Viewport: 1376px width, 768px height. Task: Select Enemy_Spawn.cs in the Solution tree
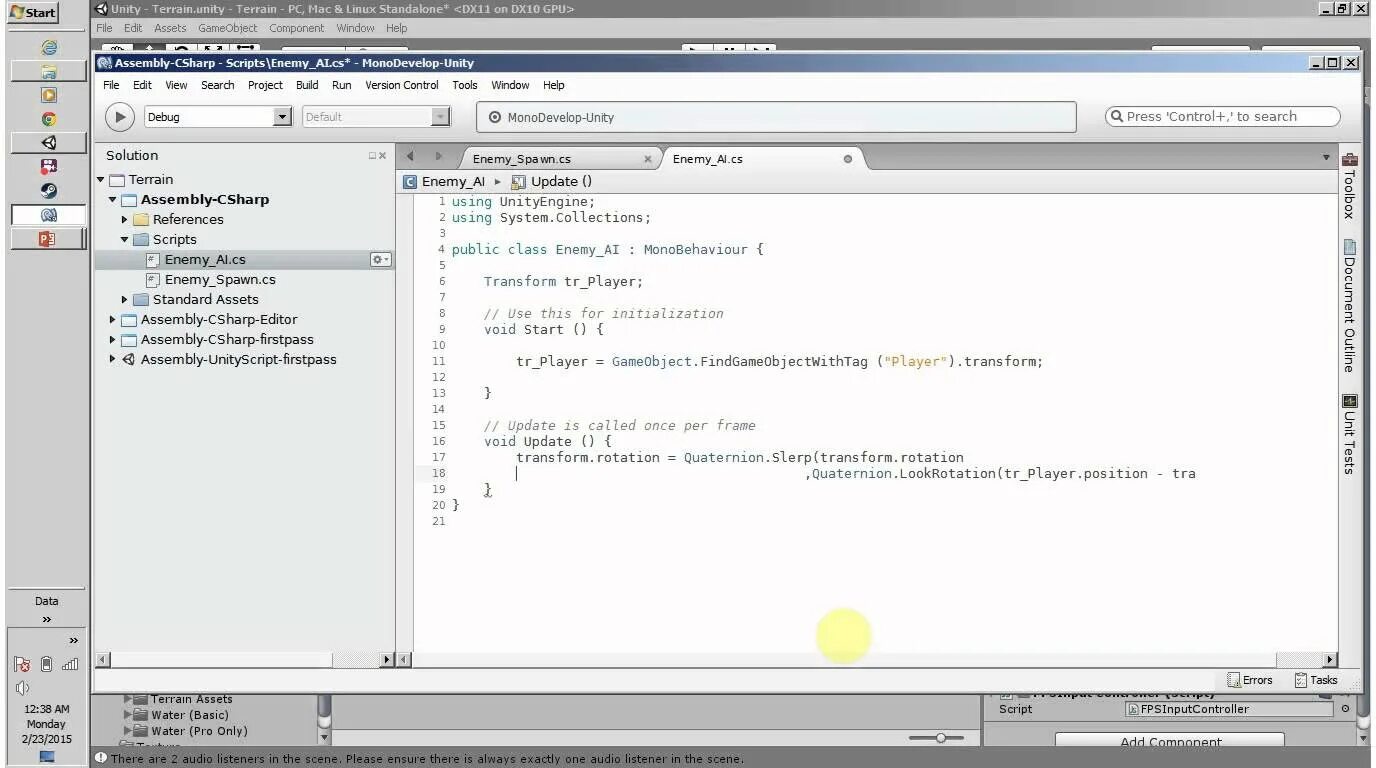click(220, 280)
